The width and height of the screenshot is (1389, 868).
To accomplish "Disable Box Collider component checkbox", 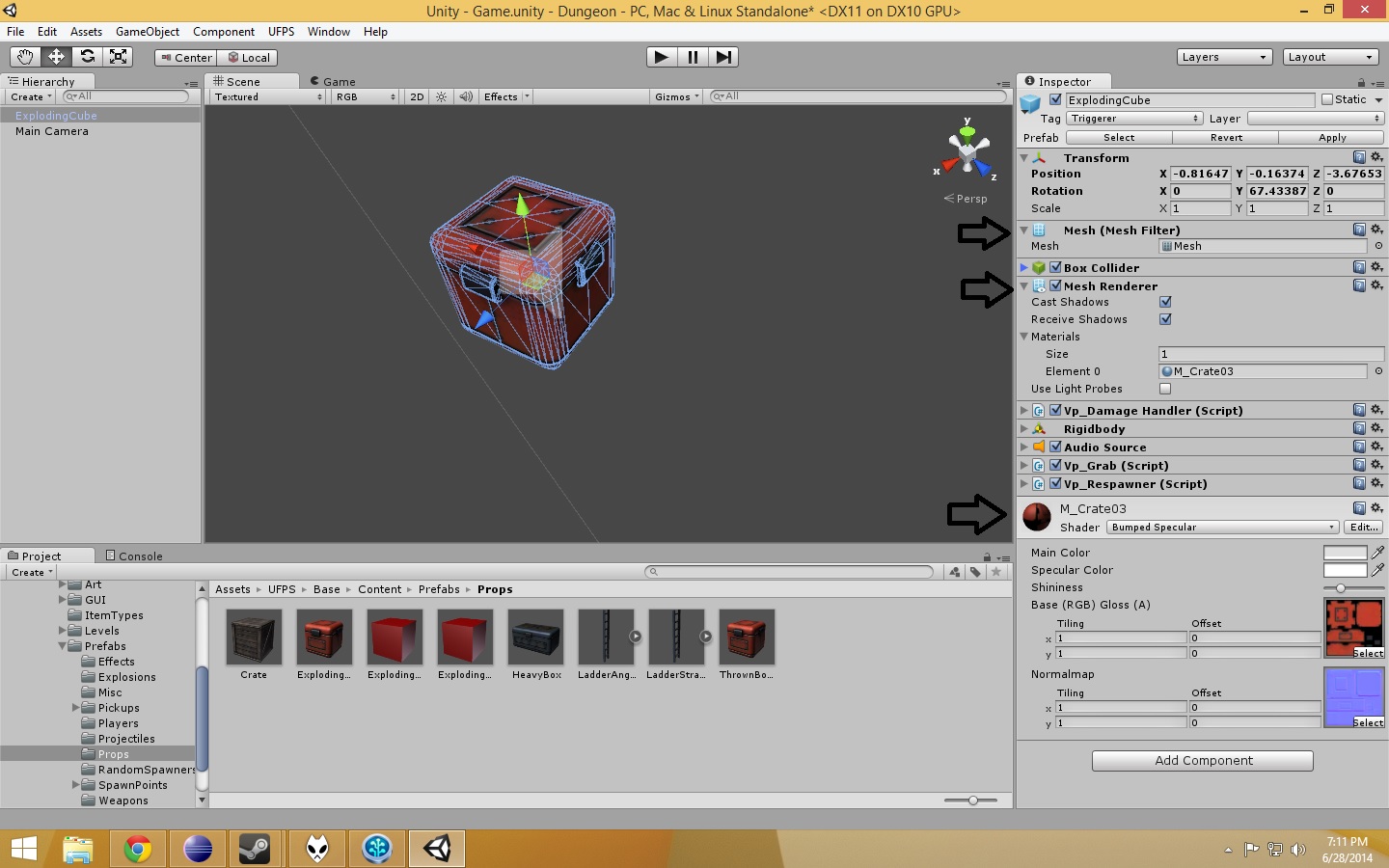I will tap(1055, 267).
